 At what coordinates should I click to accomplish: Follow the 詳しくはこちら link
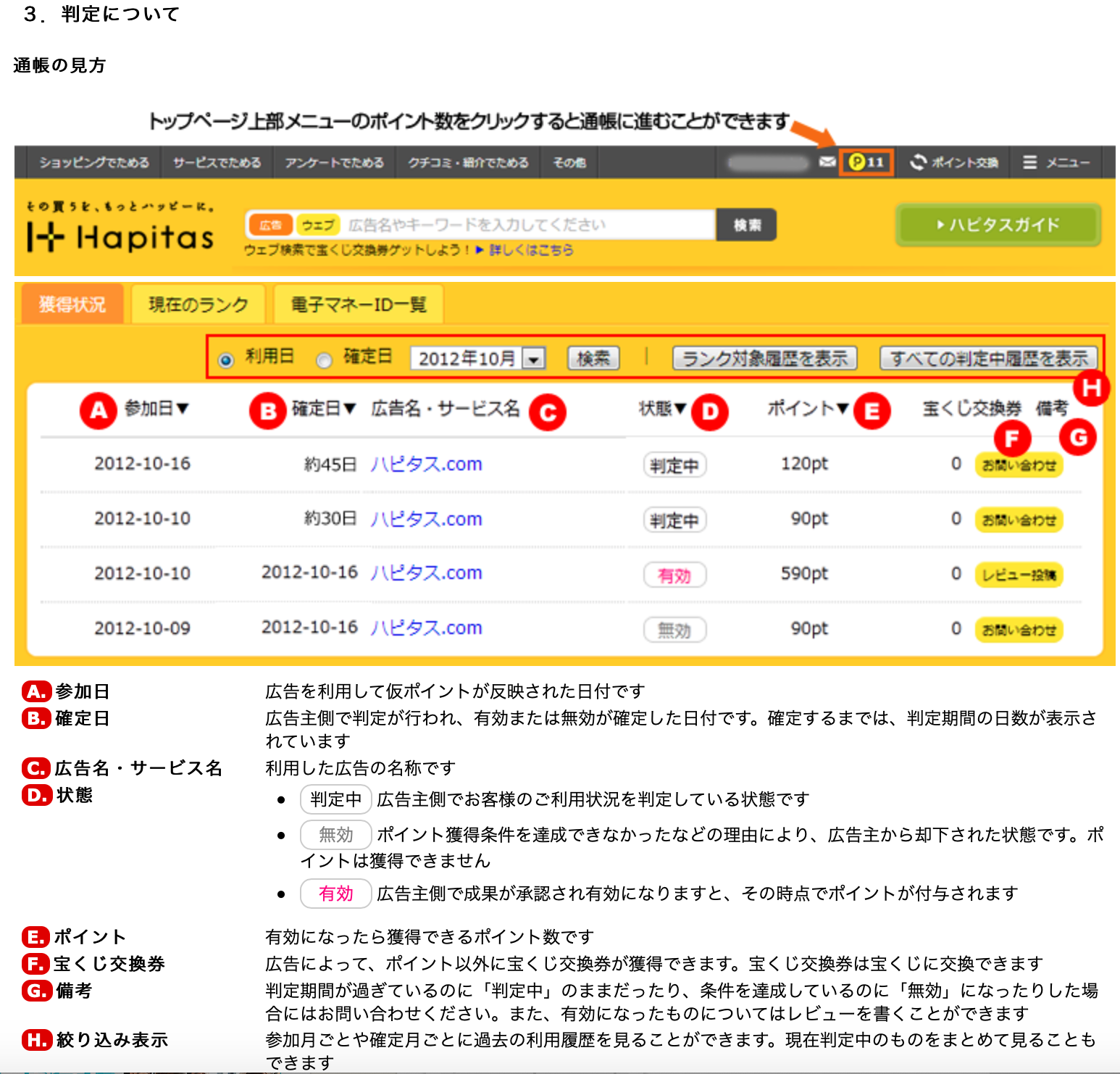click(531, 250)
